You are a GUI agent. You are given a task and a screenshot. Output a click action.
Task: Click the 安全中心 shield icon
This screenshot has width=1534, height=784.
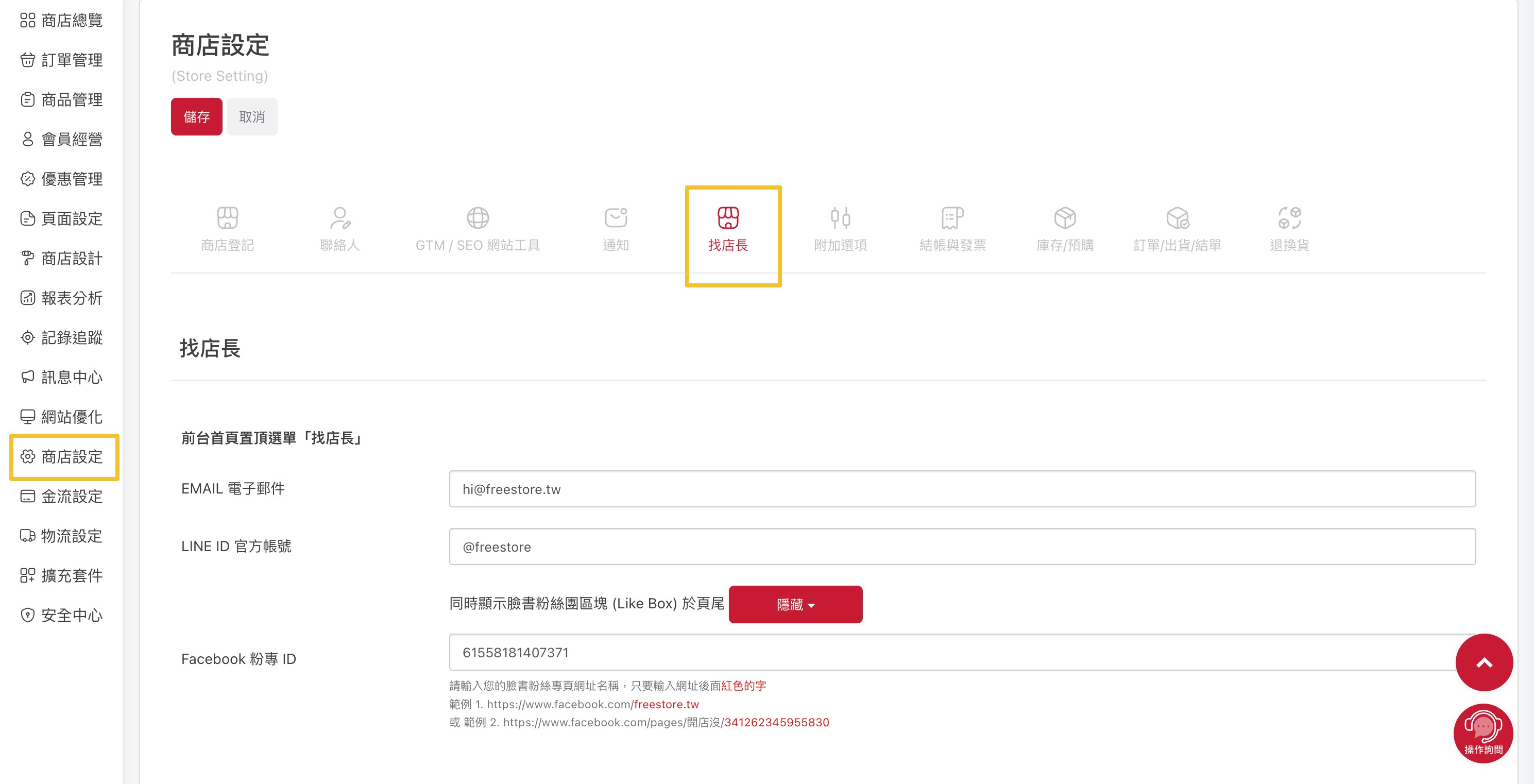click(x=27, y=616)
